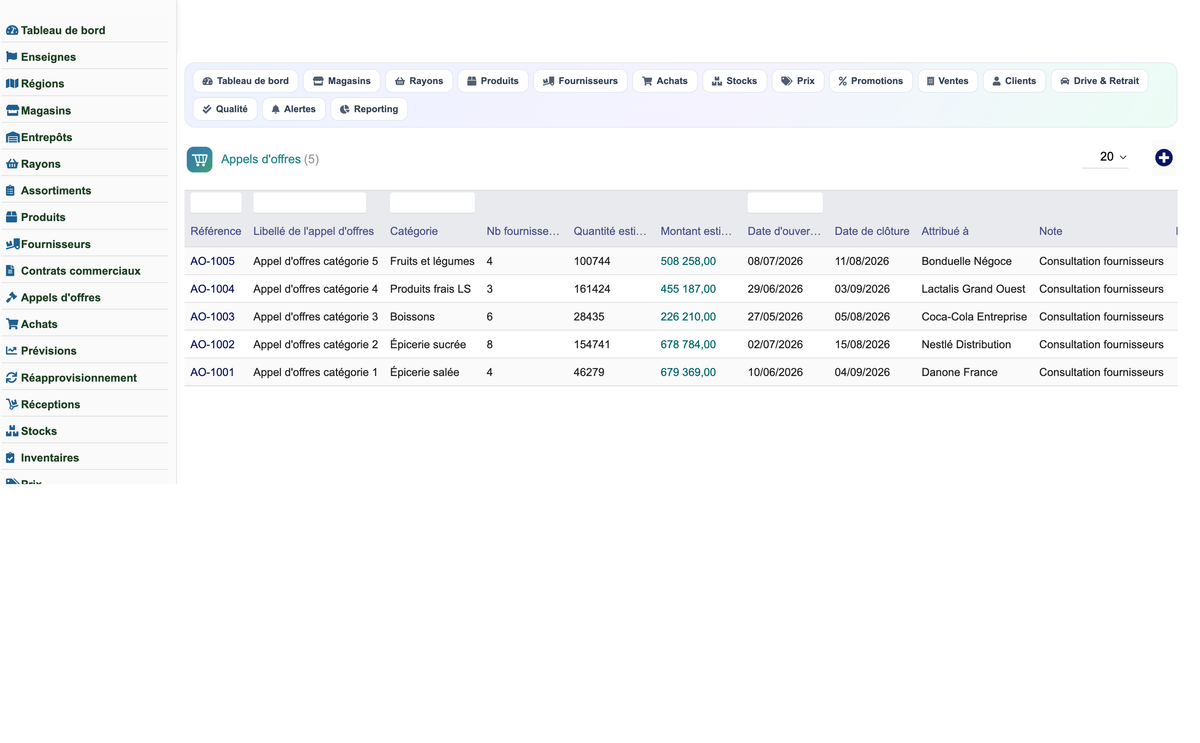The image size is (1200, 743).
Task: Switch to Stocks top tab
Action: pos(735,81)
